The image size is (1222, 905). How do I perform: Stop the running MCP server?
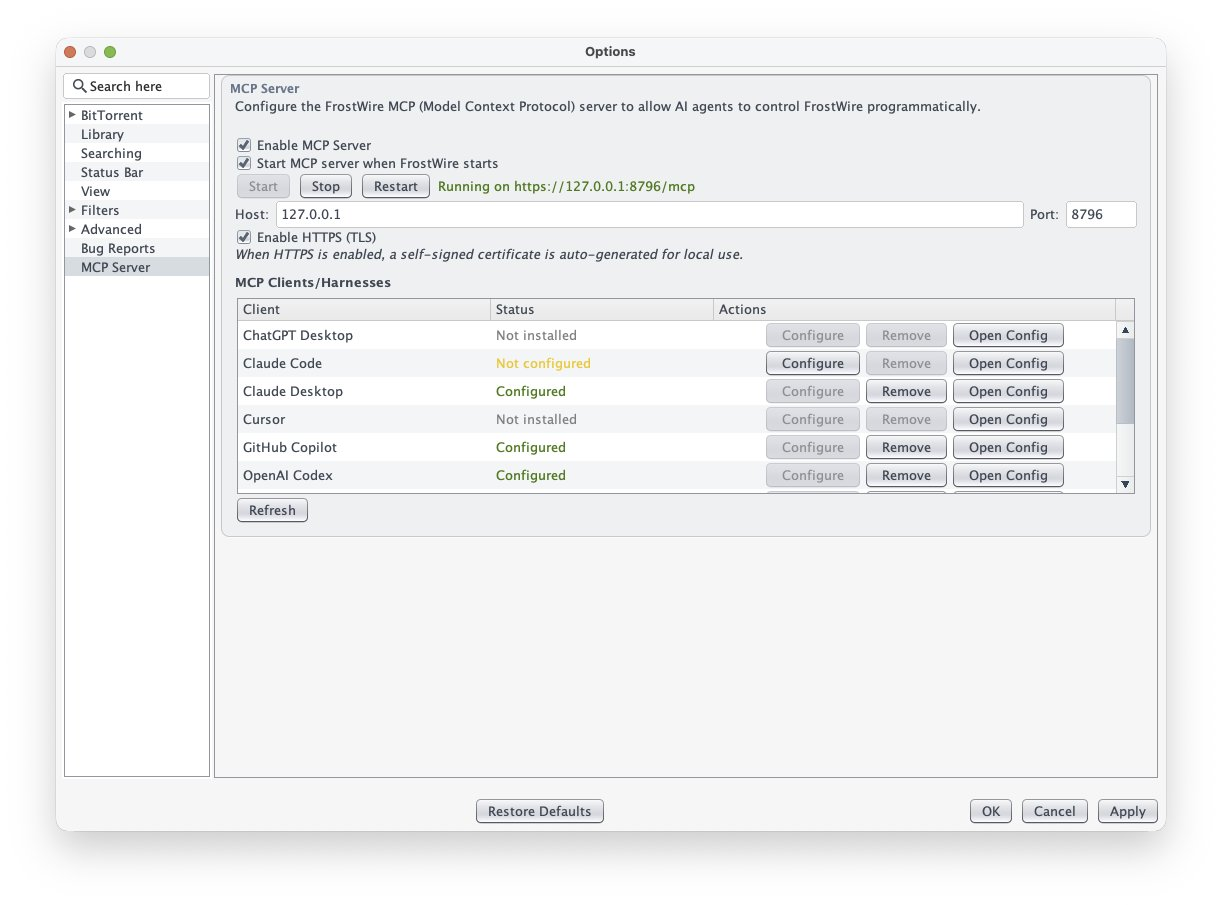click(325, 186)
